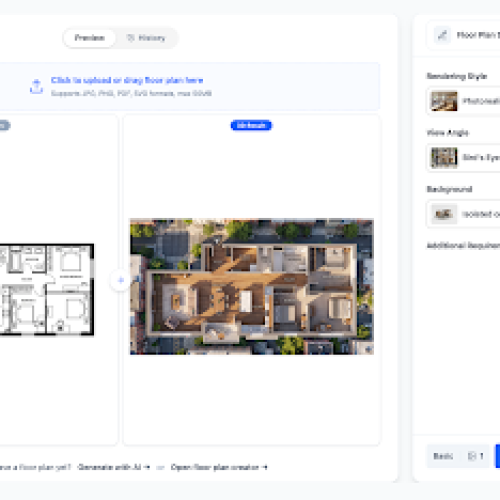Click the upload arrow icon
The width and height of the screenshot is (500, 500).
click(36, 86)
